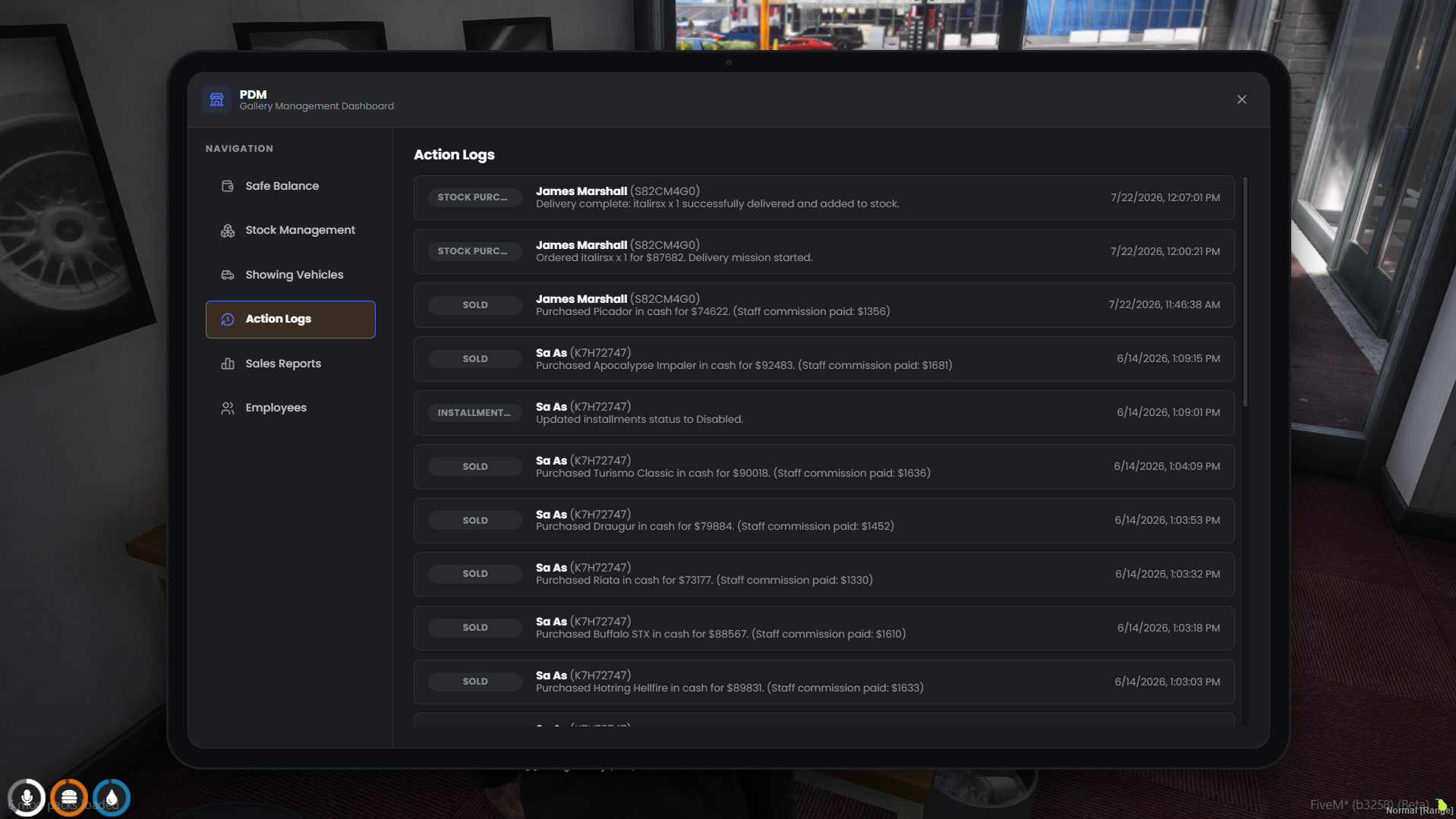Click 'Purchased Draugur in cash for $79884' text
Viewport: 1456px width, 819px height.
[x=715, y=527]
